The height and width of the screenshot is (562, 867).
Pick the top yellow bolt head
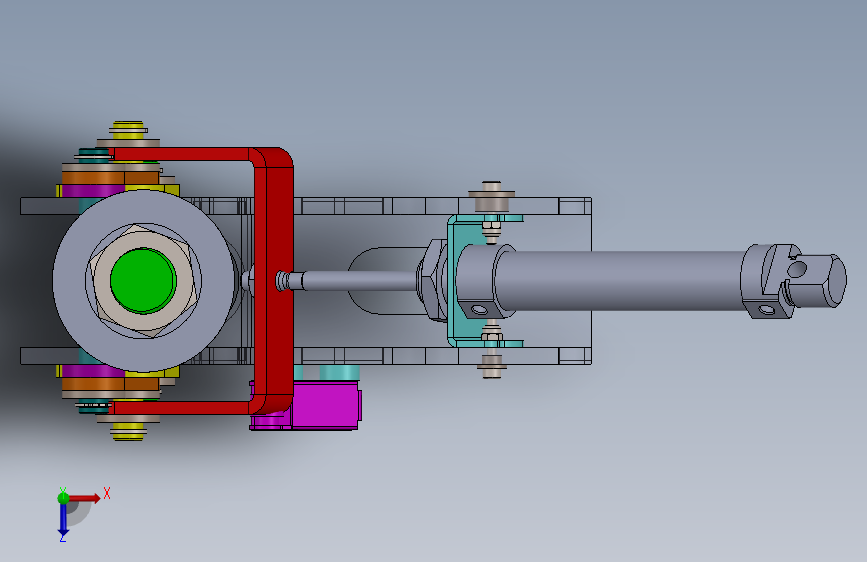(x=128, y=130)
